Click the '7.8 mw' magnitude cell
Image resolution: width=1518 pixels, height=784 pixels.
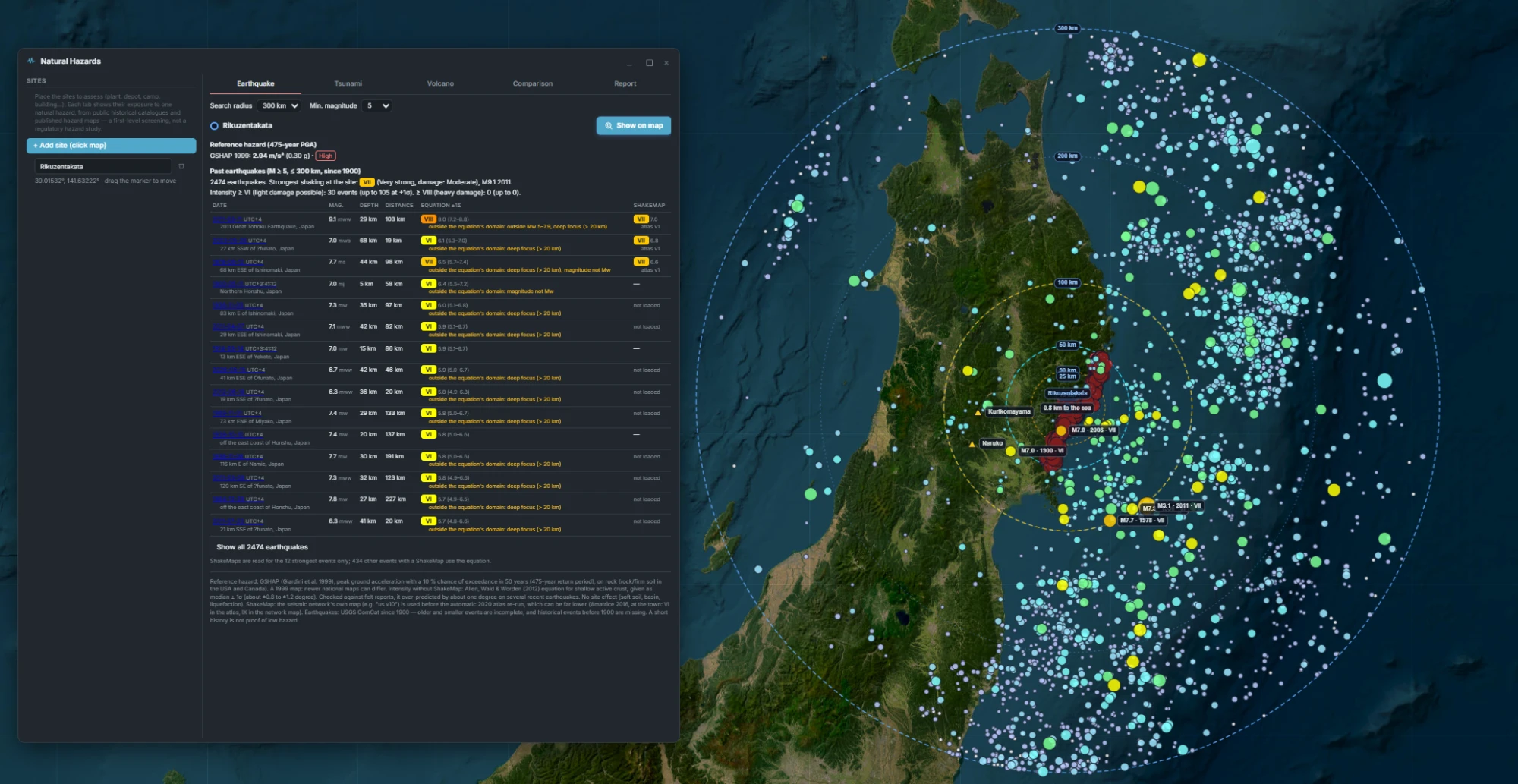(x=338, y=499)
